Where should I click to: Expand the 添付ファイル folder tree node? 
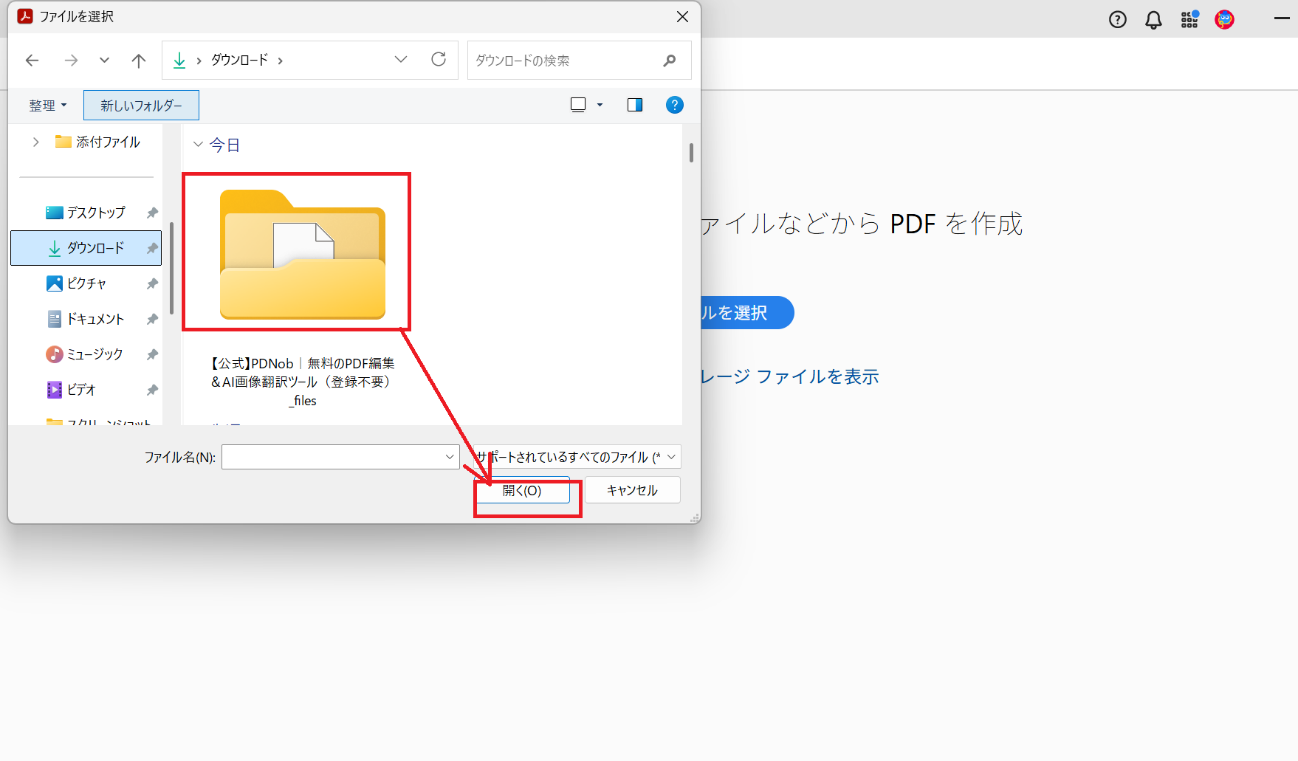click(36, 142)
